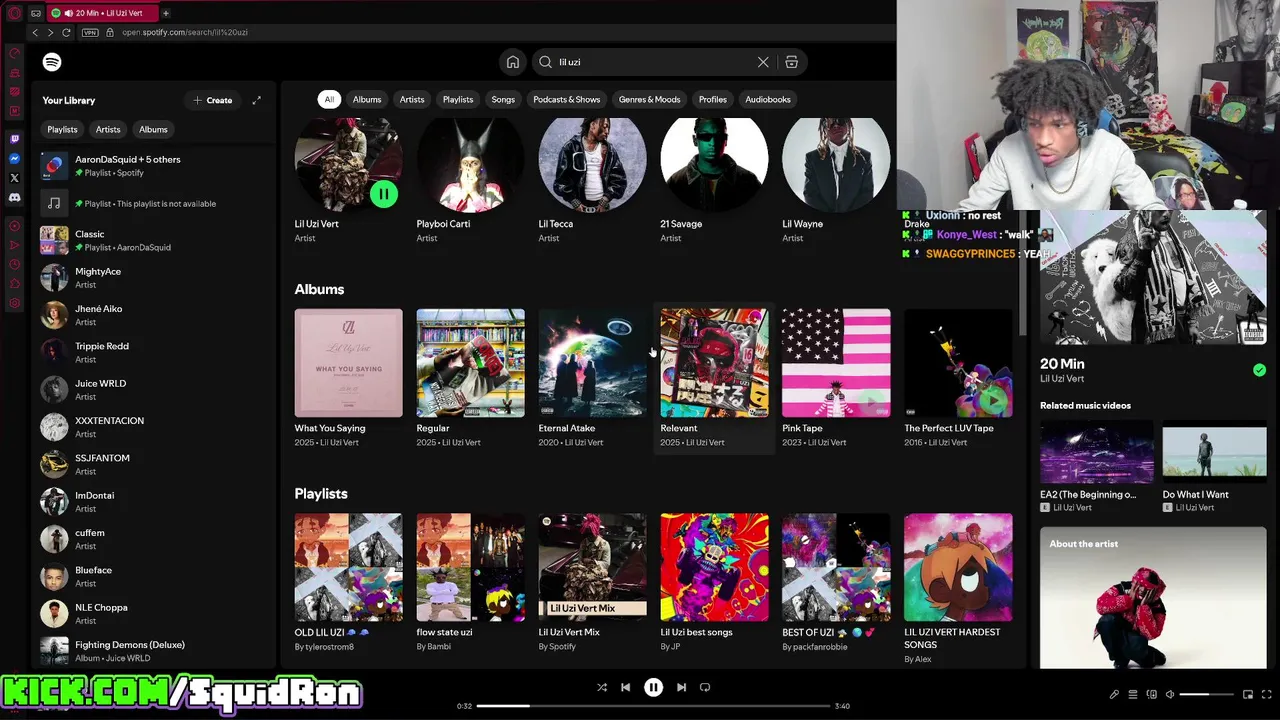
Task: Switch to the Songs search tab
Action: 503,99
